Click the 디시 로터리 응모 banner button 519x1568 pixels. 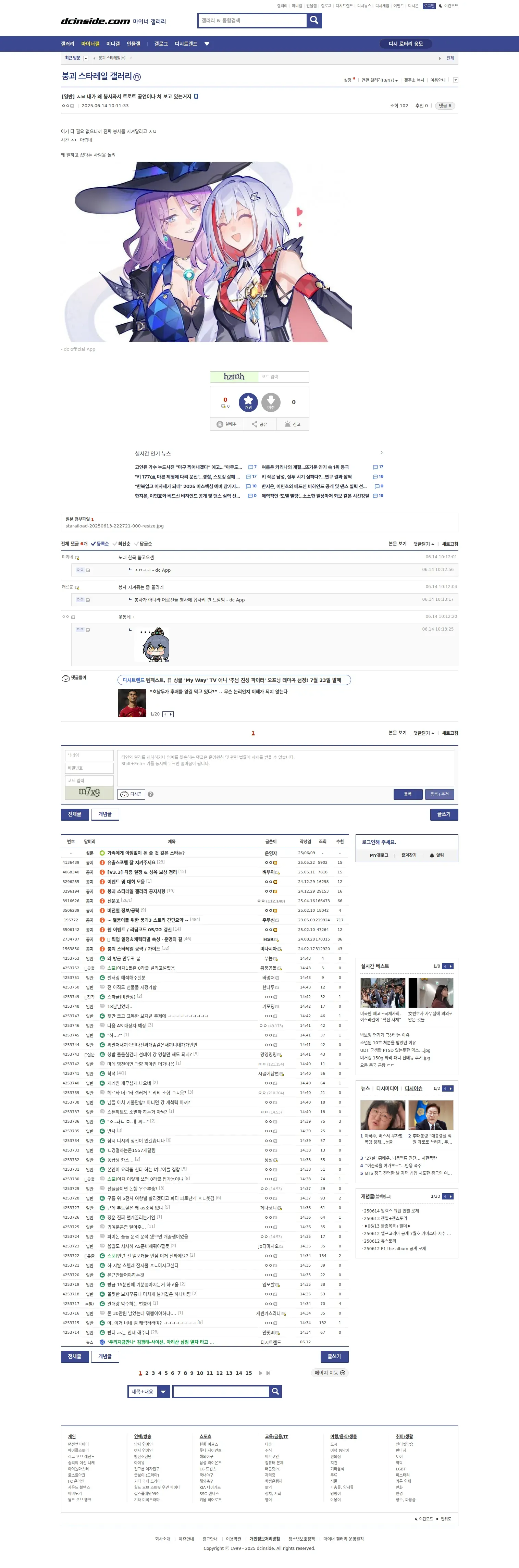[x=406, y=44]
